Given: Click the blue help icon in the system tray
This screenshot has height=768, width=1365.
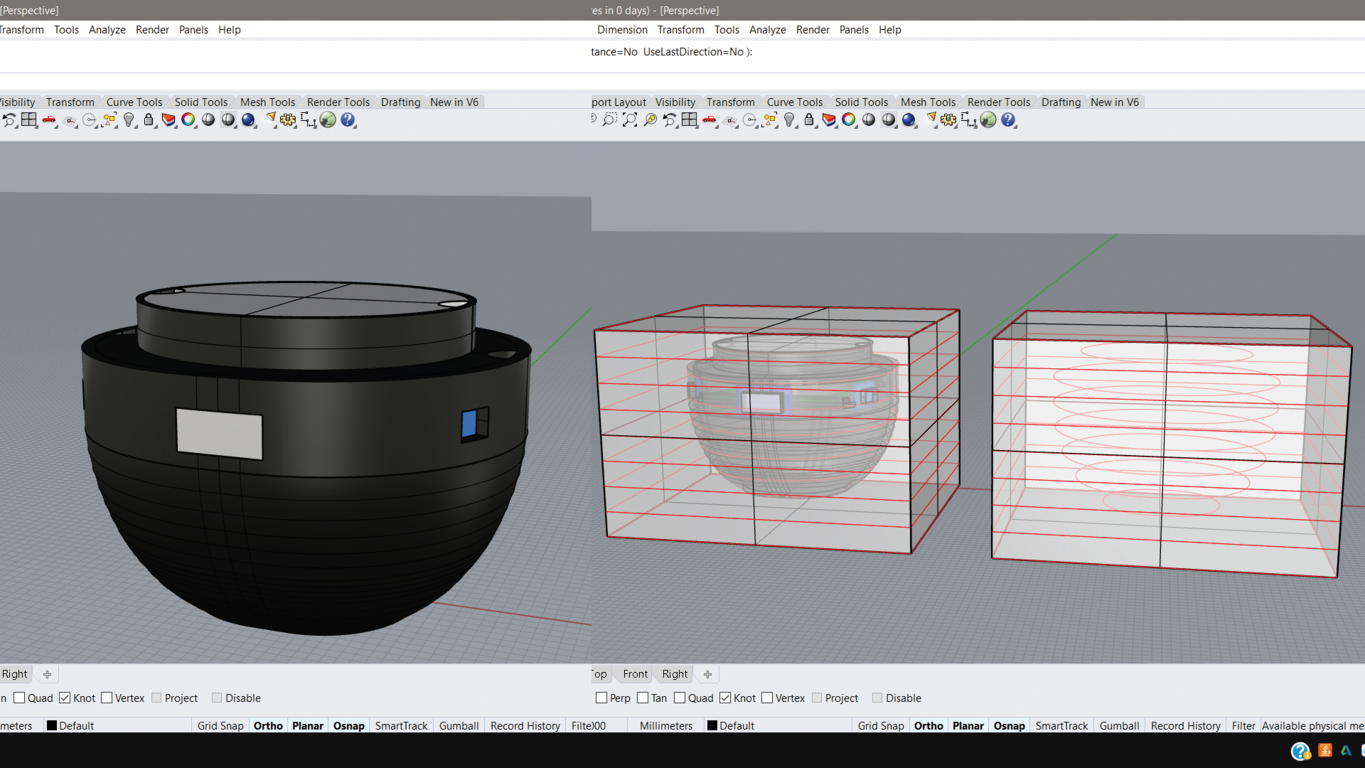Looking at the screenshot, I should [x=1300, y=751].
